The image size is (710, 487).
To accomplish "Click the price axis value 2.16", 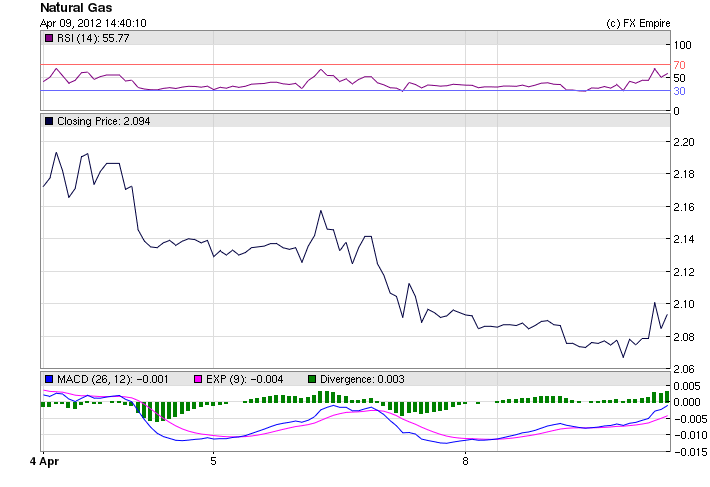I will (684, 207).
